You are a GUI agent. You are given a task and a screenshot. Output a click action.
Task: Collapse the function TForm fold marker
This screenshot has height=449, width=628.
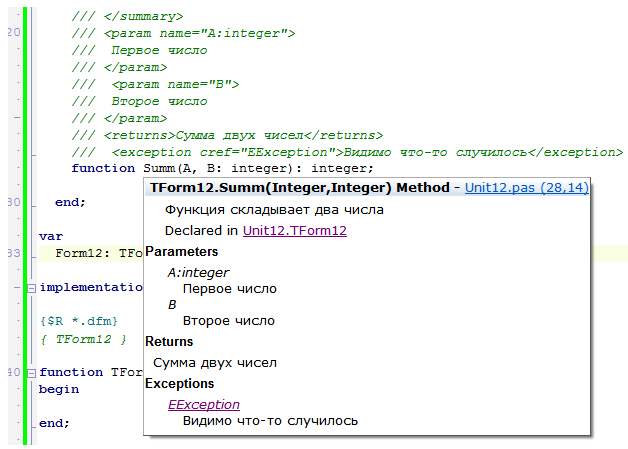[x=31, y=373]
